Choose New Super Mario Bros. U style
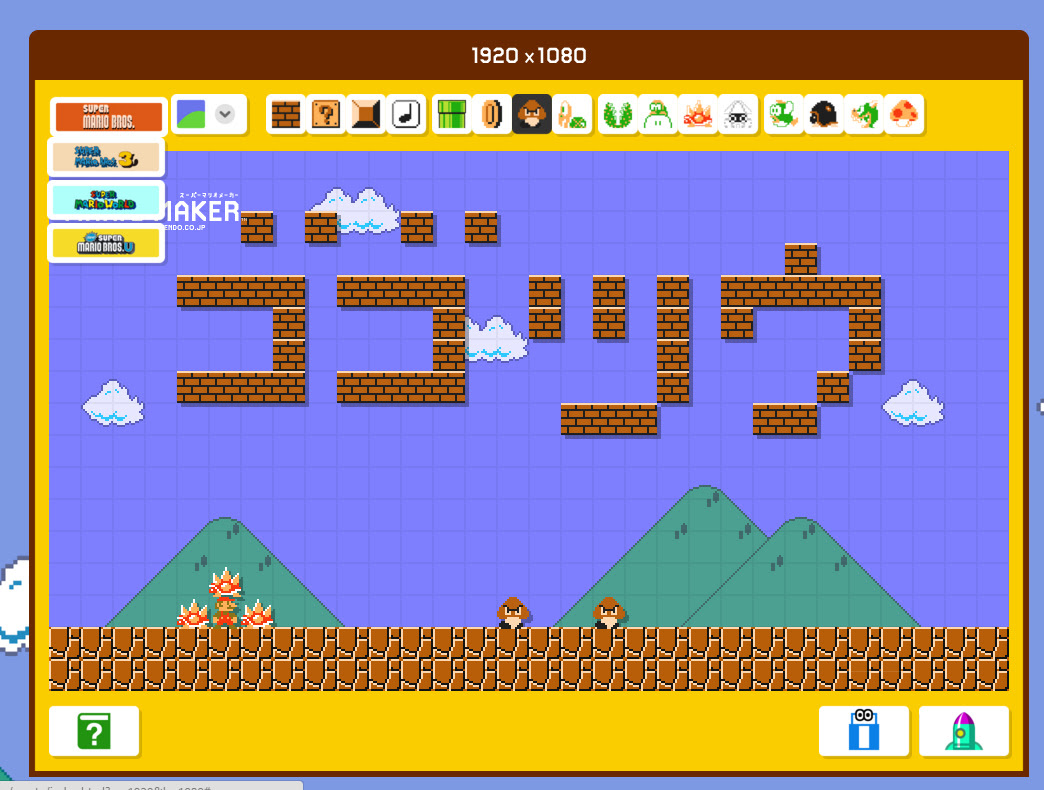1044x790 pixels. click(x=107, y=243)
